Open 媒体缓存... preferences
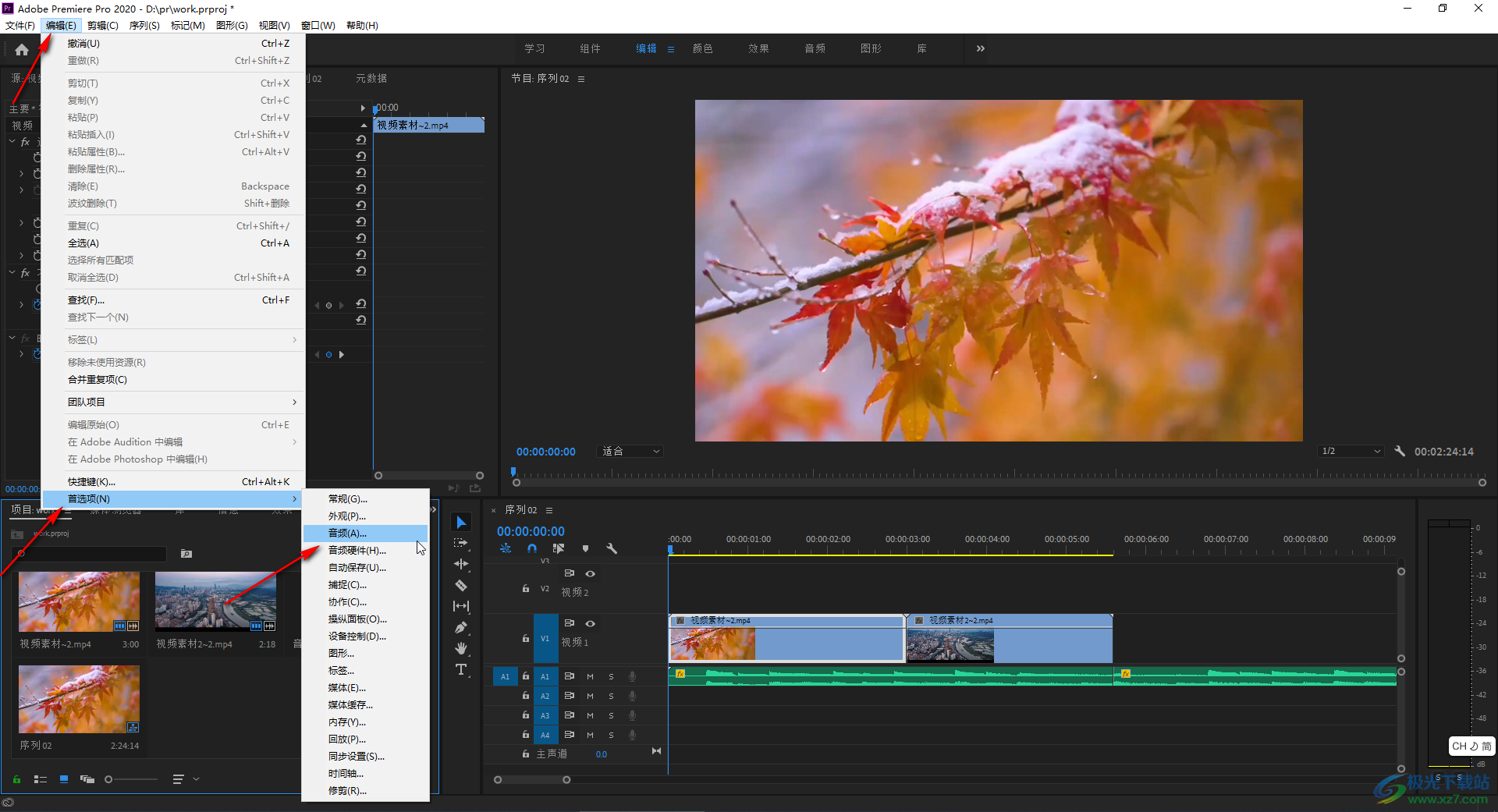 pos(365,705)
